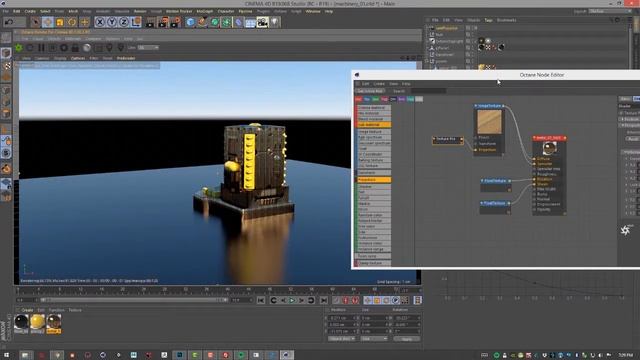Viewport: 640px width, 360px height.
Task: Select the Rotate tool
Action: tap(72, 22)
